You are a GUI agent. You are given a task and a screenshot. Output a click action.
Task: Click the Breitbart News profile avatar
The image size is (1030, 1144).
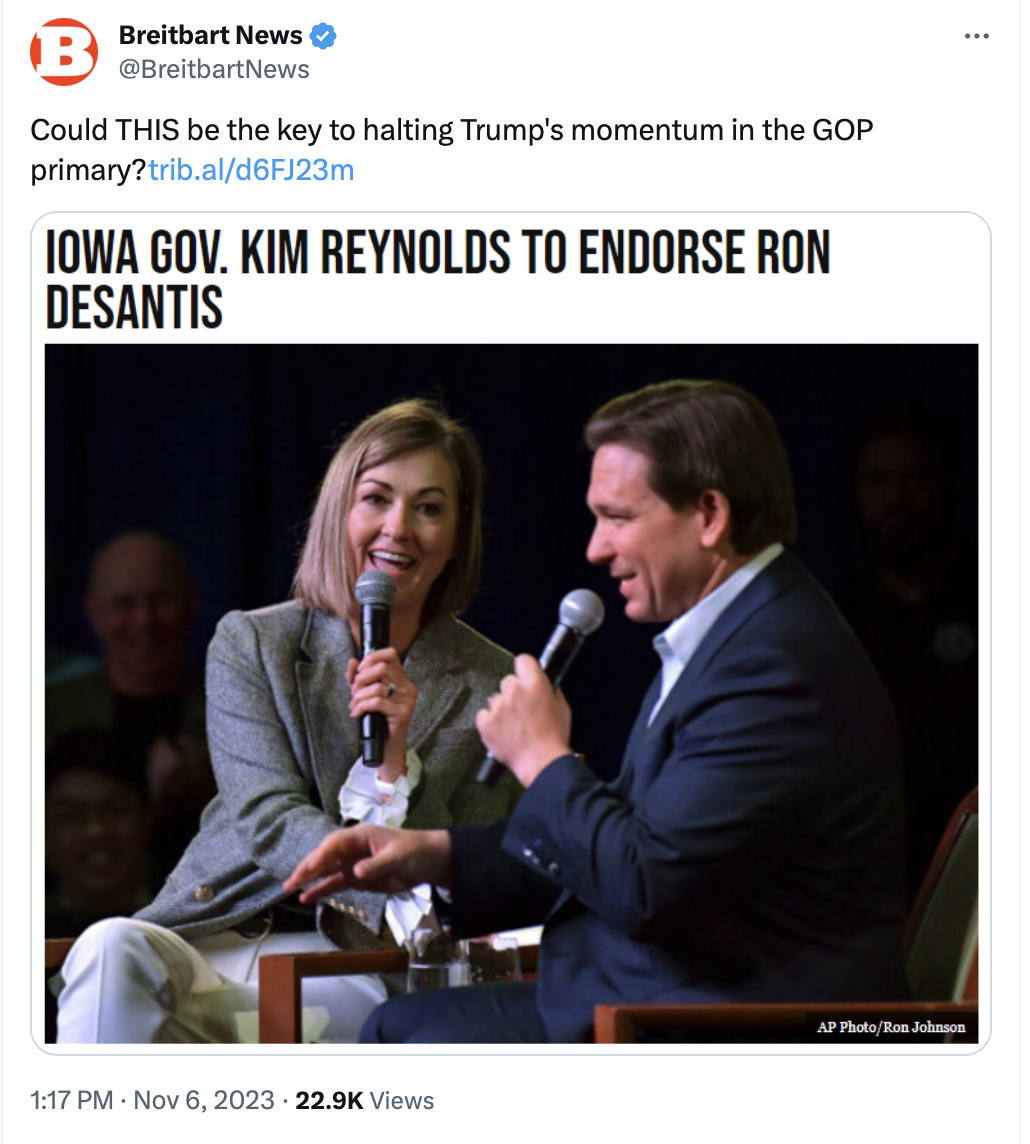64,52
